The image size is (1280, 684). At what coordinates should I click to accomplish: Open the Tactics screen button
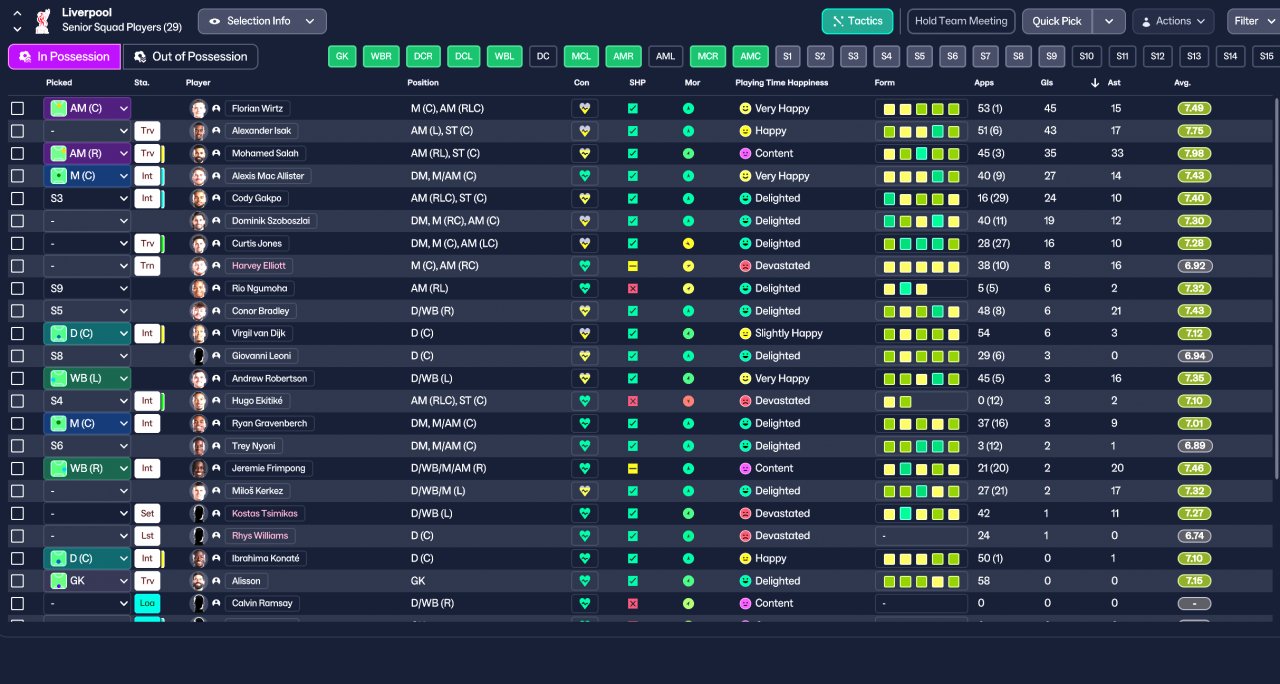(x=857, y=21)
